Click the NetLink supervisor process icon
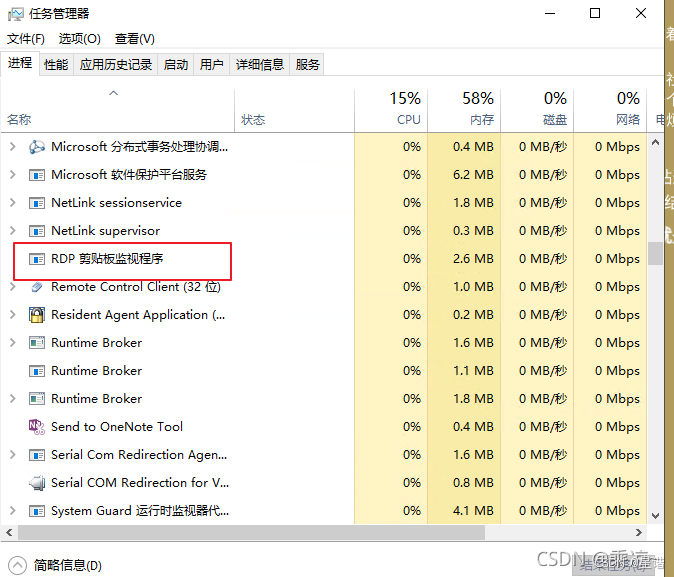 point(37,231)
